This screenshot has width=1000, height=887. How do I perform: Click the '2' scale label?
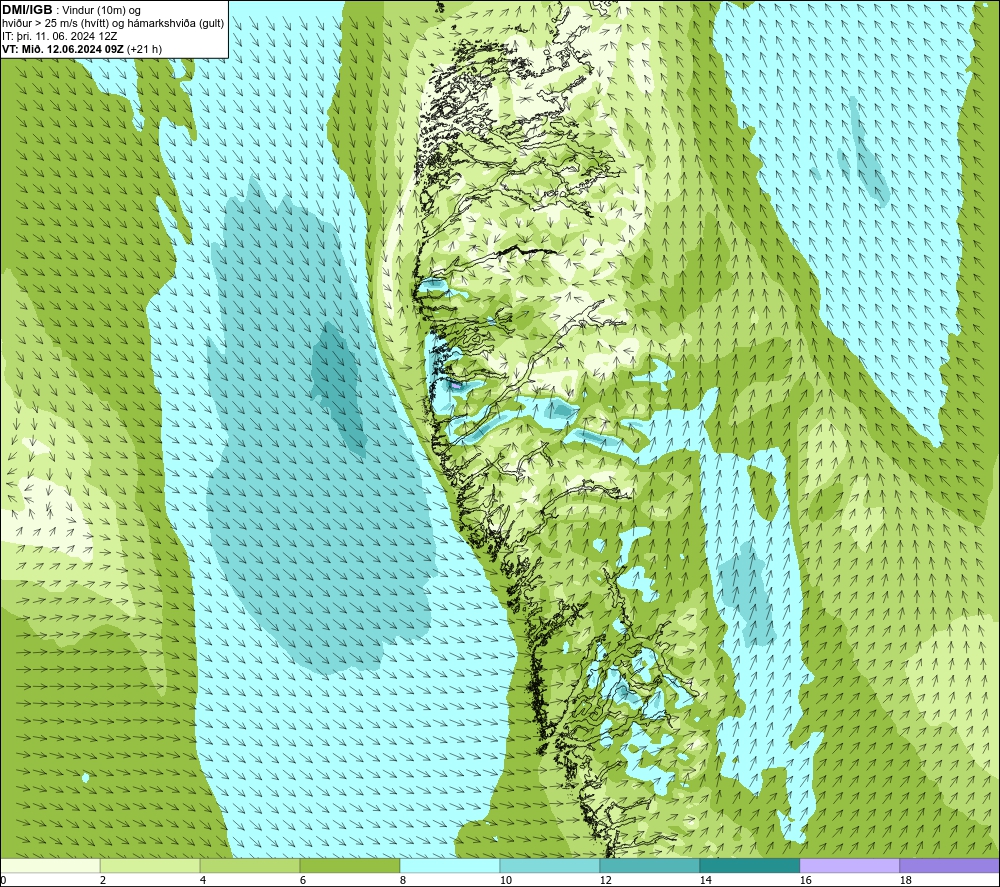point(103,881)
